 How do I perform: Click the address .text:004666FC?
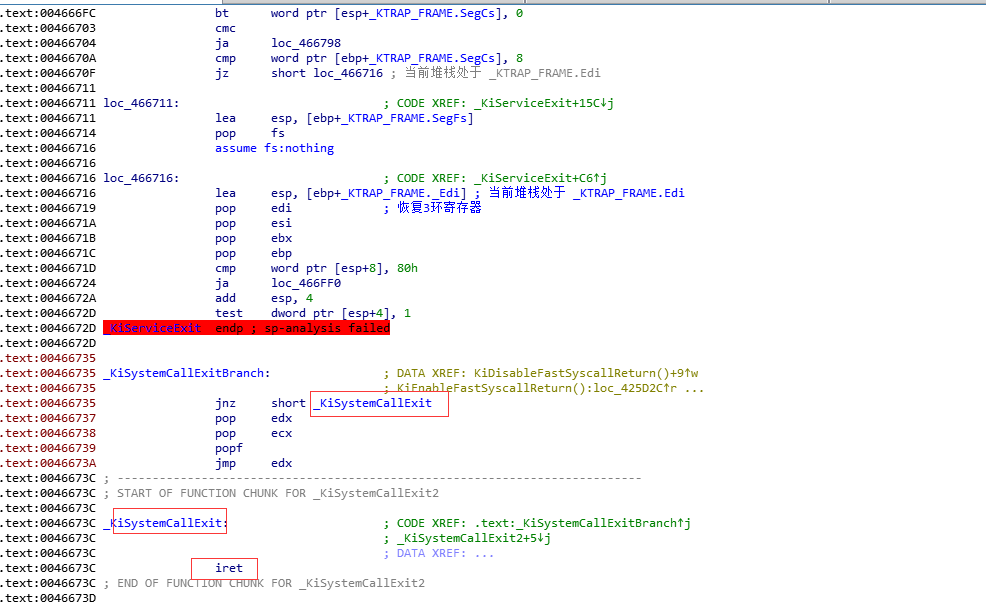click(48, 13)
